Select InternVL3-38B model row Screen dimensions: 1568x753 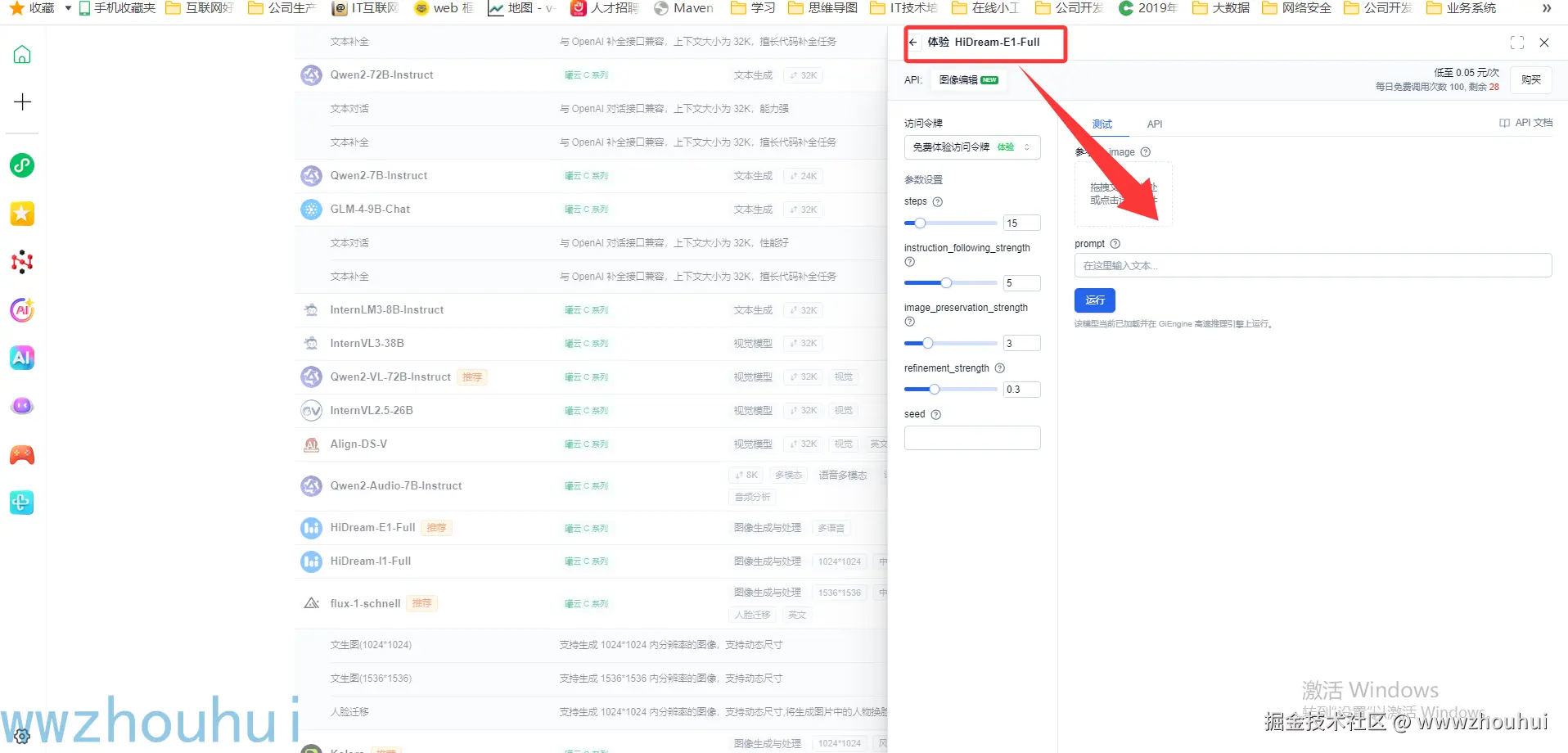coord(591,344)
